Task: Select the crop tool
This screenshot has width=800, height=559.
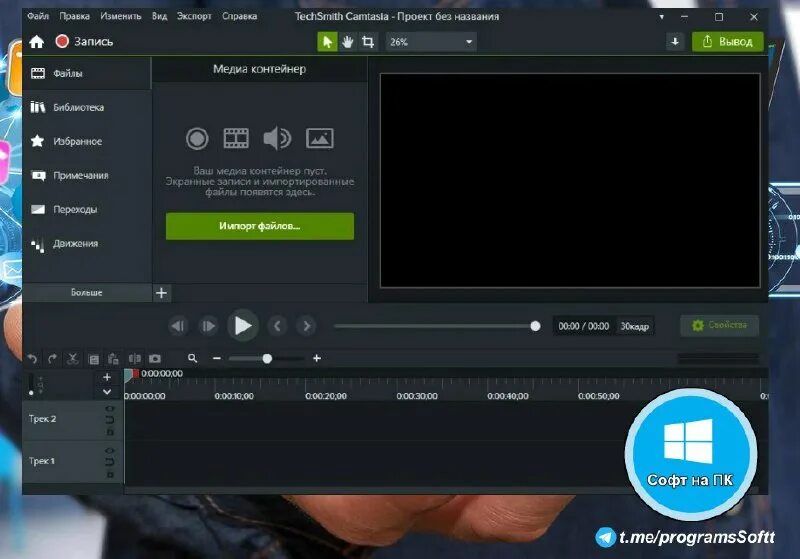Action: point(368,42)
